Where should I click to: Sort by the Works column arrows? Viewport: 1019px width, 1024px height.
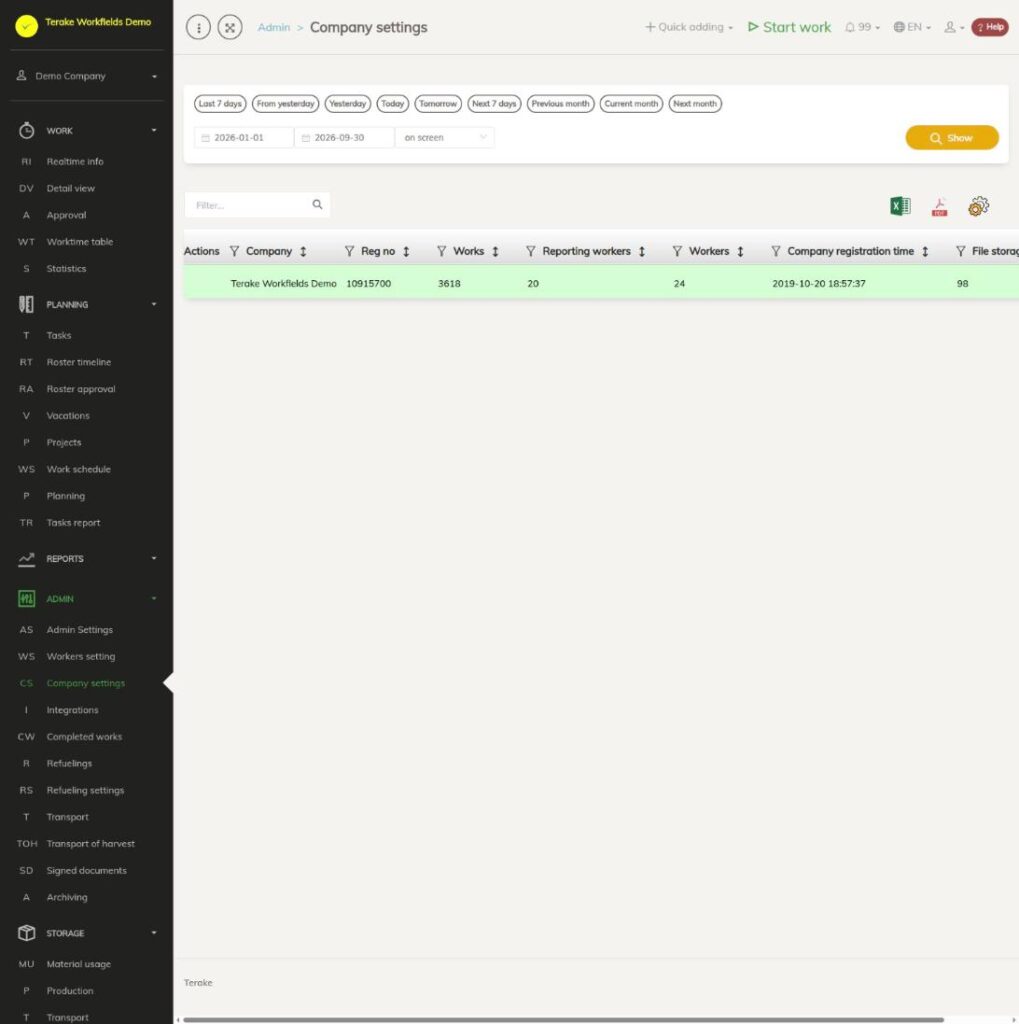[495, 251]
